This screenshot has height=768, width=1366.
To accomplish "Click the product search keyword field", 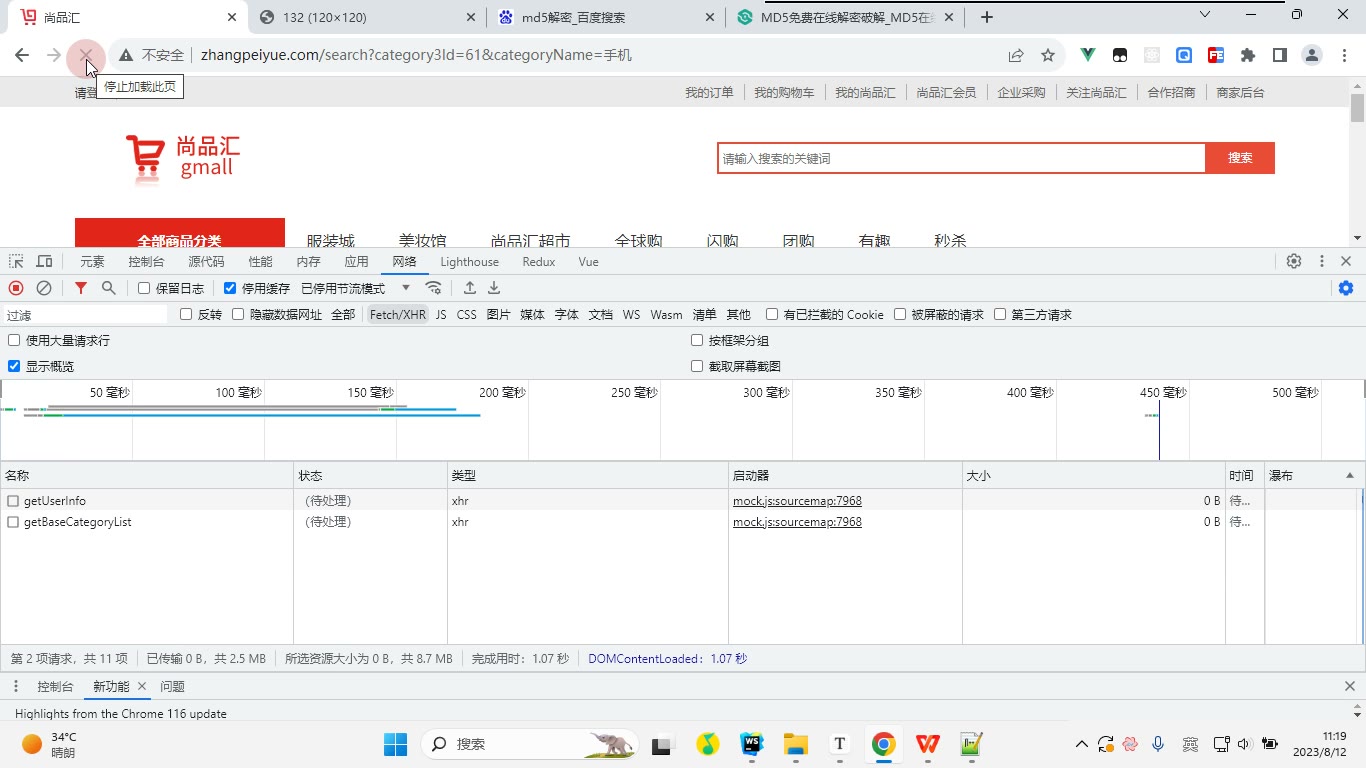I will (961, 158).
